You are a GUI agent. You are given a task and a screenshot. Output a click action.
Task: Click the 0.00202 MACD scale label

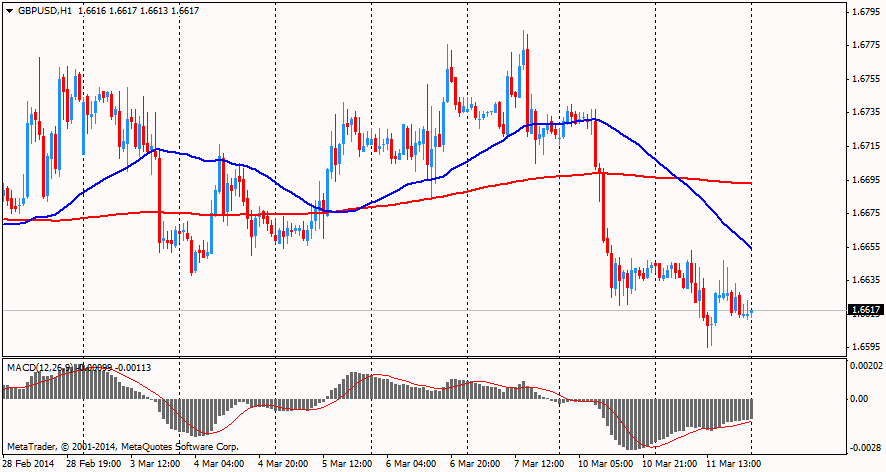pyautogui.click(x=864, y=366)
